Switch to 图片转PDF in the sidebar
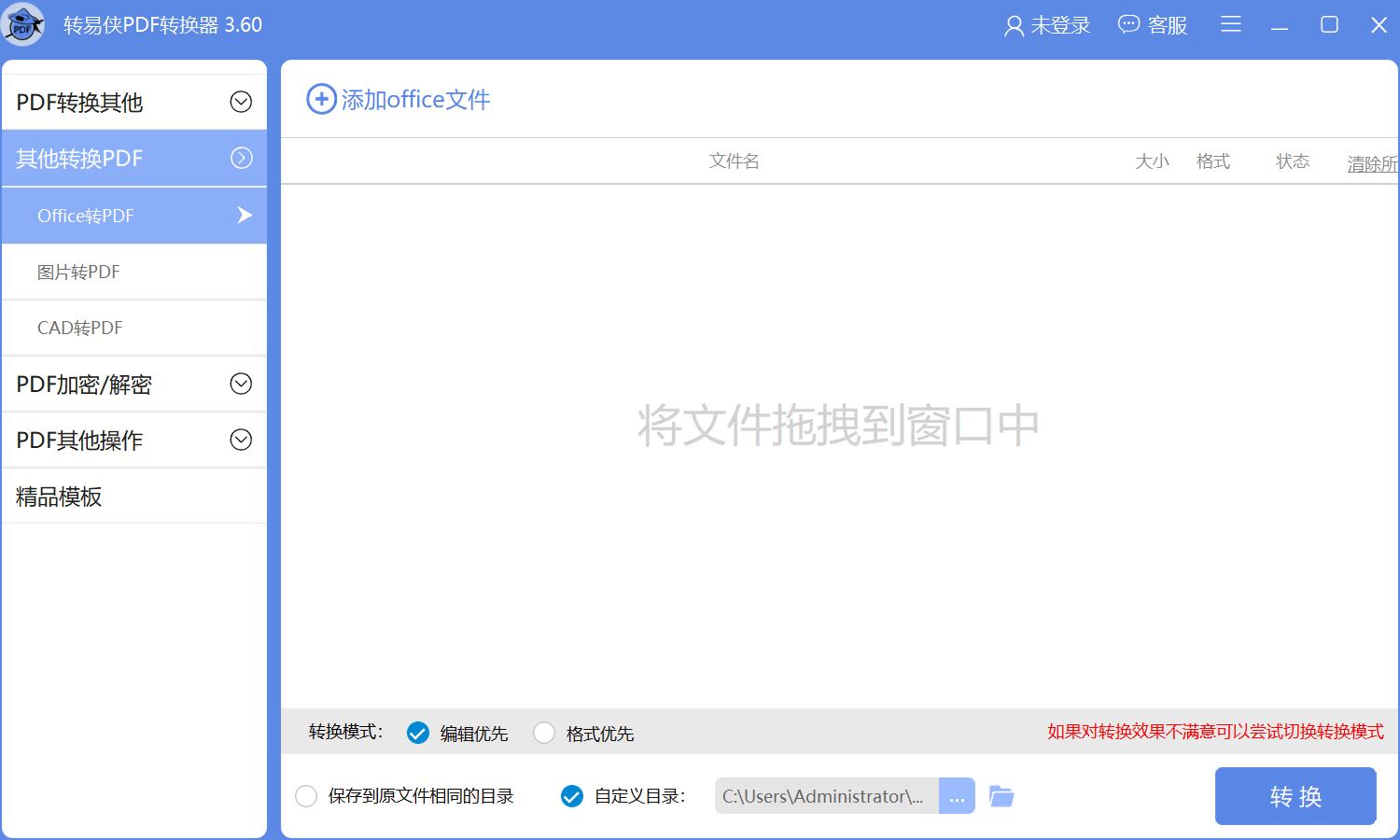Viewport: 1400px width, 840px height. [x=78, y=271]
